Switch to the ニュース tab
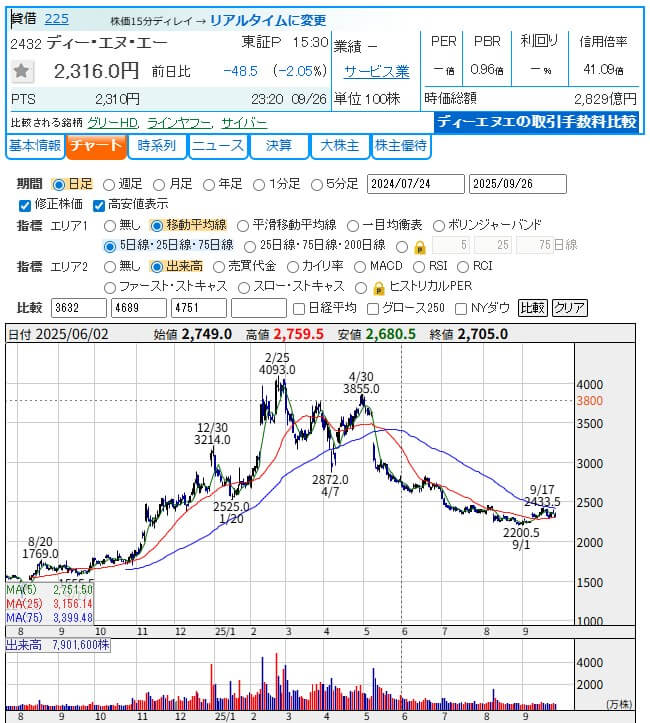 coord(217,146)
